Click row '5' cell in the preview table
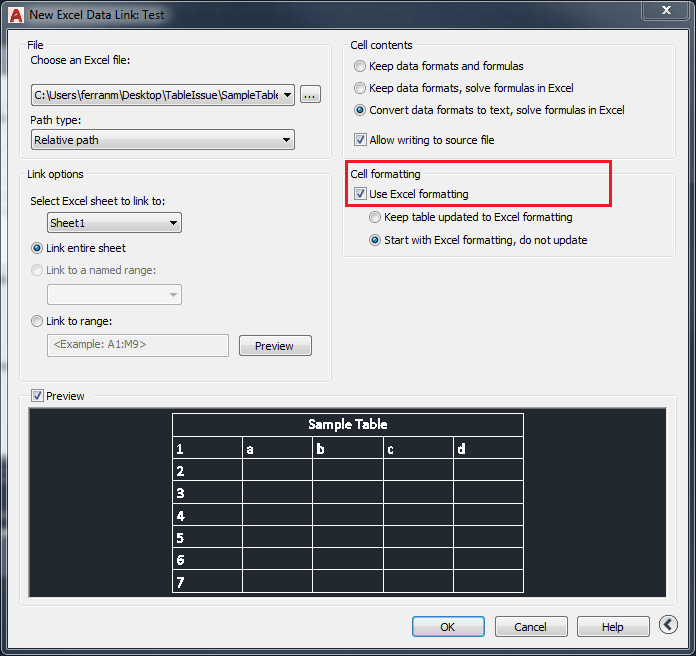696x656 pixels. (207, 537)
